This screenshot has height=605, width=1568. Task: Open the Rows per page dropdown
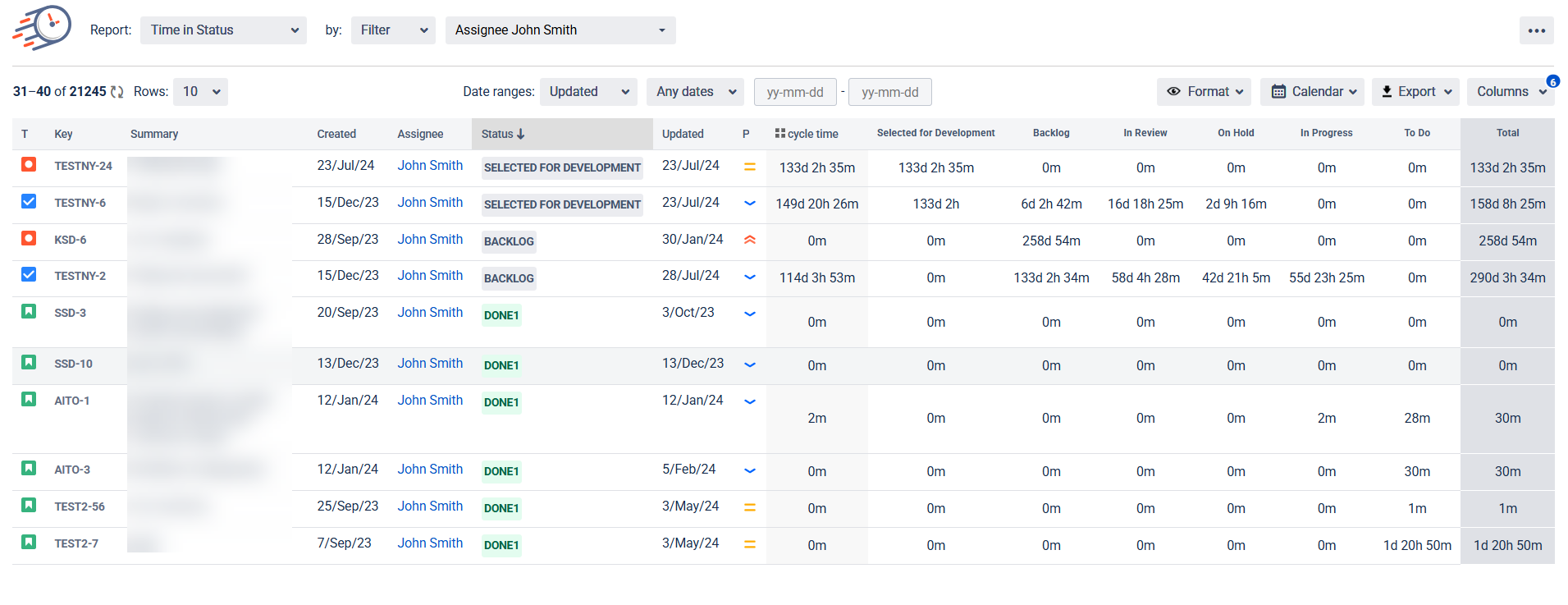click(x=201, y=92)
